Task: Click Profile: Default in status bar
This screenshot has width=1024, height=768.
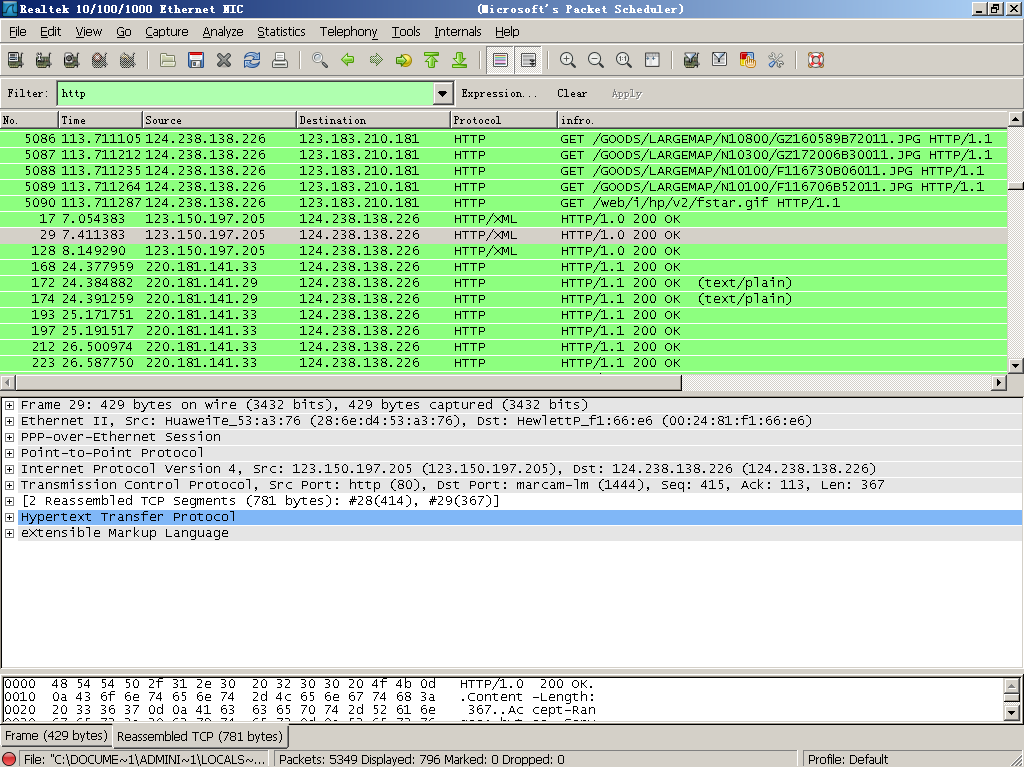Action: (848, 760)
